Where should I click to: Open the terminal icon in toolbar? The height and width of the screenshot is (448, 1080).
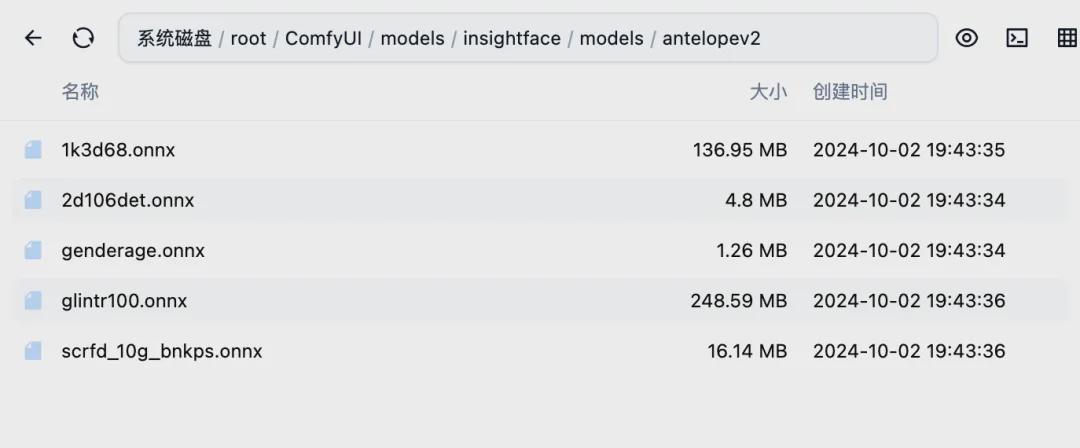point(1017,38)
